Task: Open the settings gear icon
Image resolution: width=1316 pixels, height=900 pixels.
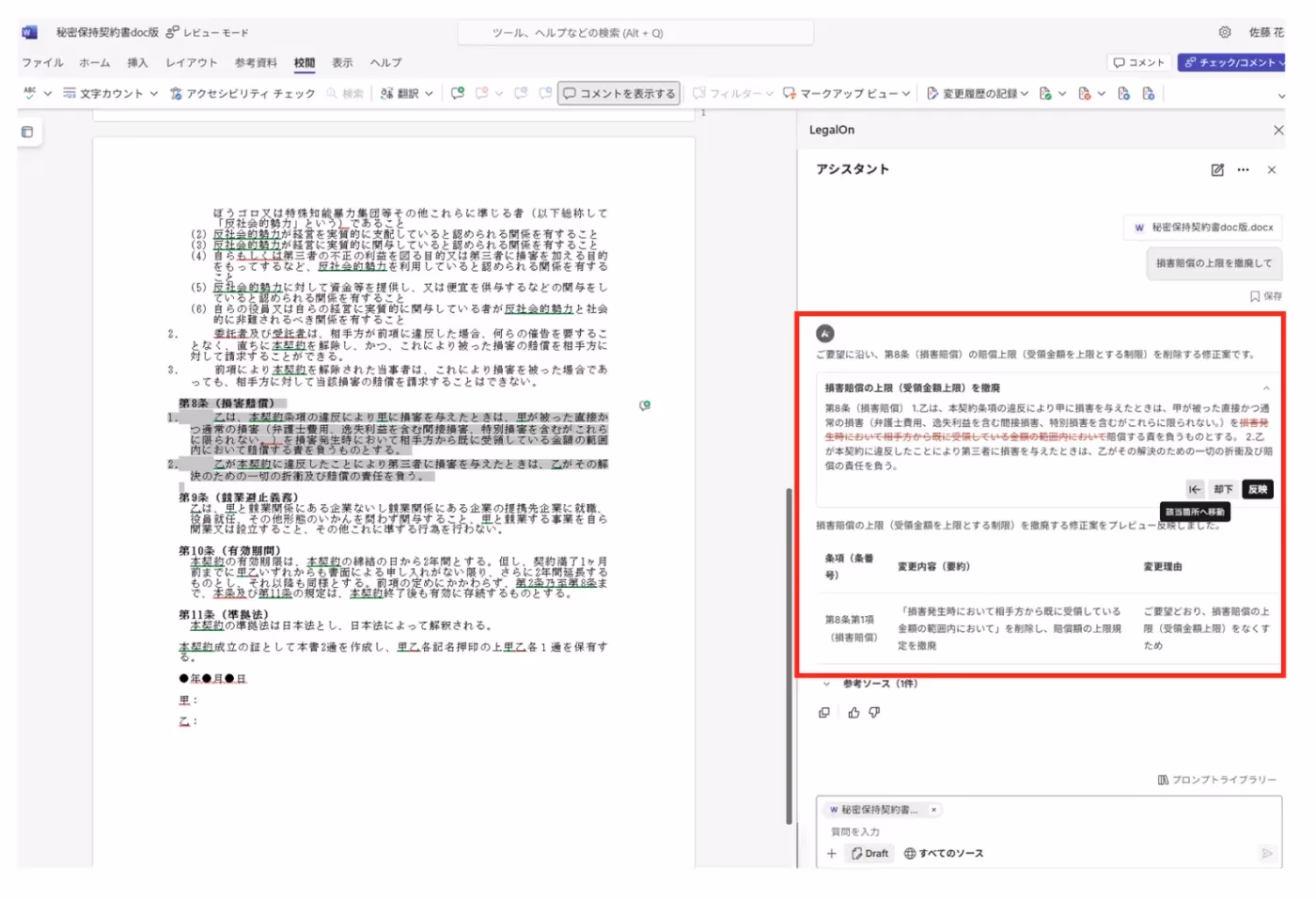Action: 1225,32
